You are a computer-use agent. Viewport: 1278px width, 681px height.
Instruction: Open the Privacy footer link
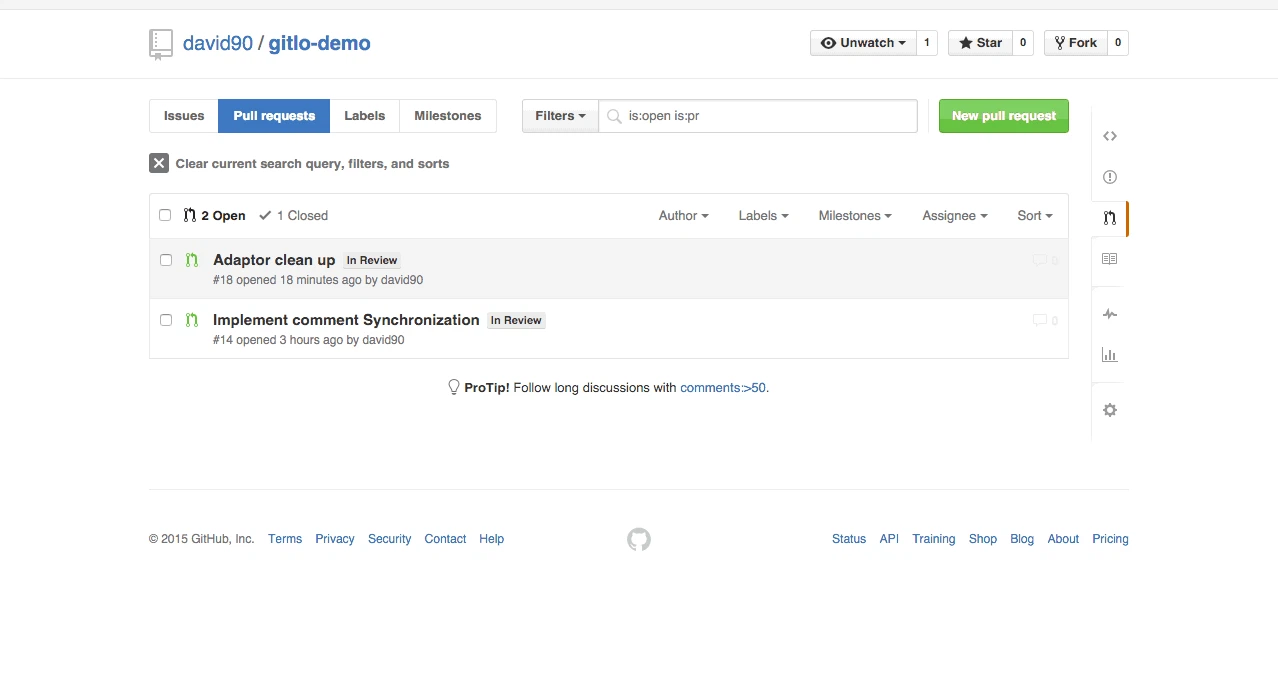[x=335, y=539]
